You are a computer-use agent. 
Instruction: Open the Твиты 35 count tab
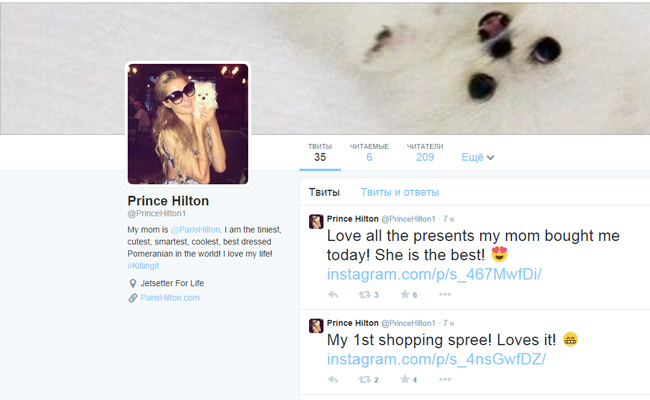pos(320,153)
